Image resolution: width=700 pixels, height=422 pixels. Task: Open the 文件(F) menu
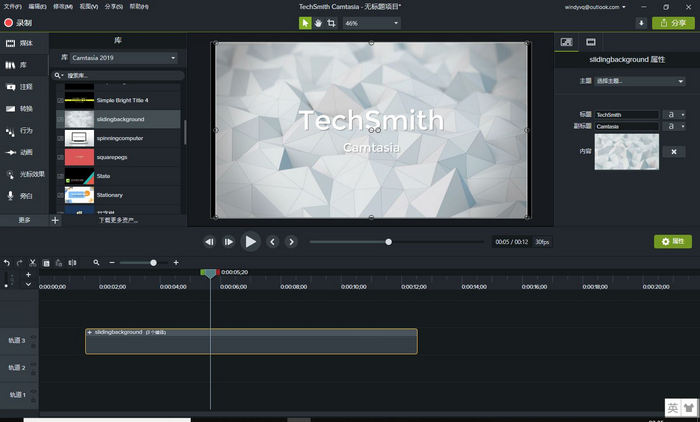tap(12, 7)
